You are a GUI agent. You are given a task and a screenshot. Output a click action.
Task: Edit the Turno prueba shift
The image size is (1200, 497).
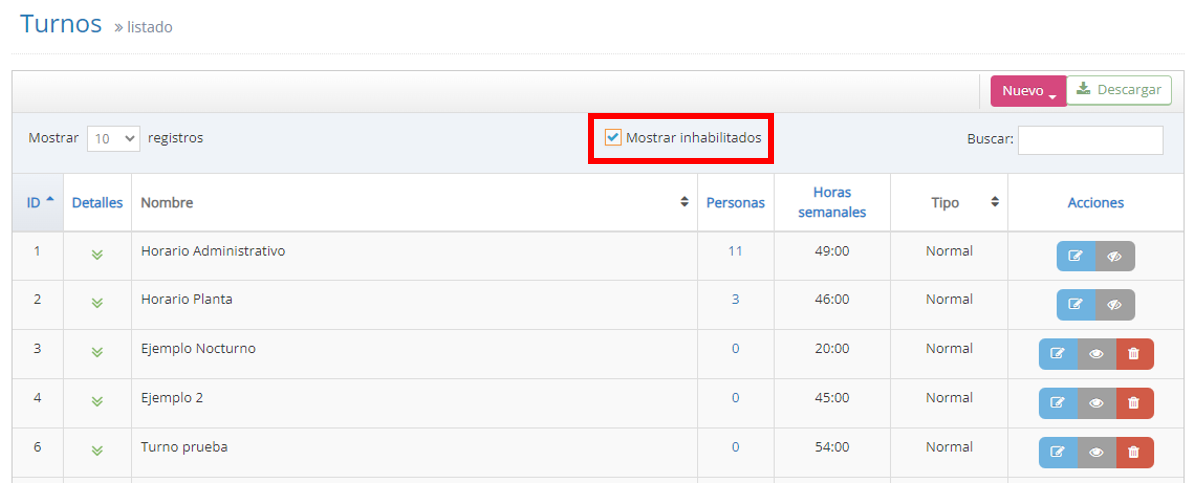(1058, 452)
